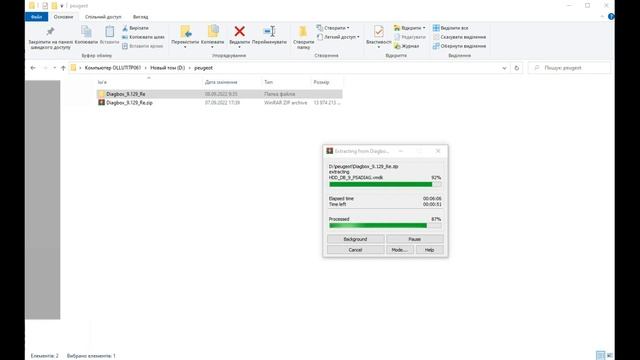640x360 pixels.
Task: Open the Open button dropdown arrow
Action: point(424,28)
